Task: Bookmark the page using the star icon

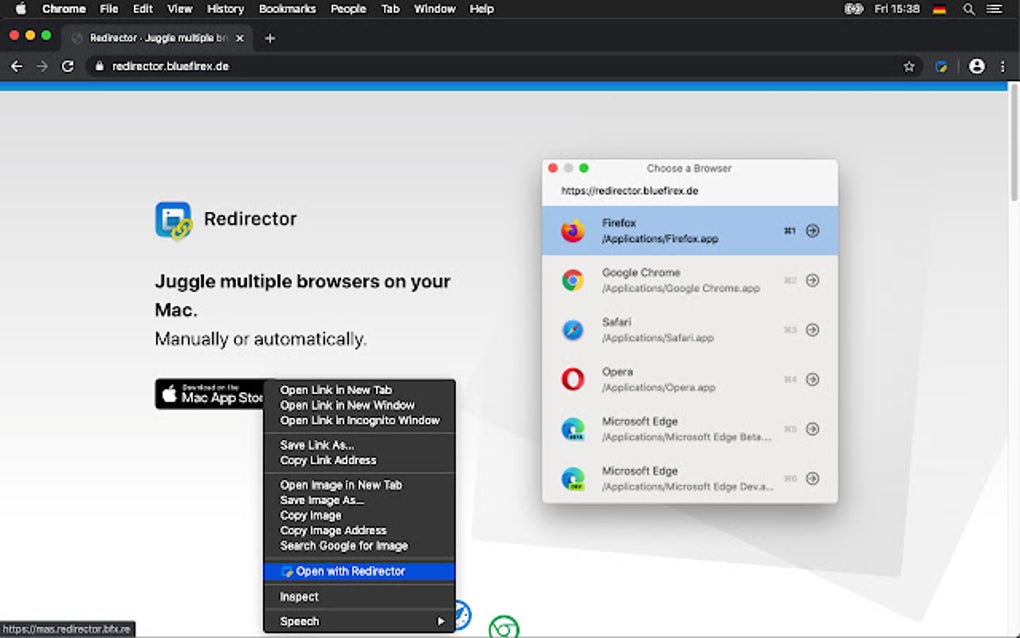Action: pyautogui.click(x=908, y=66)
